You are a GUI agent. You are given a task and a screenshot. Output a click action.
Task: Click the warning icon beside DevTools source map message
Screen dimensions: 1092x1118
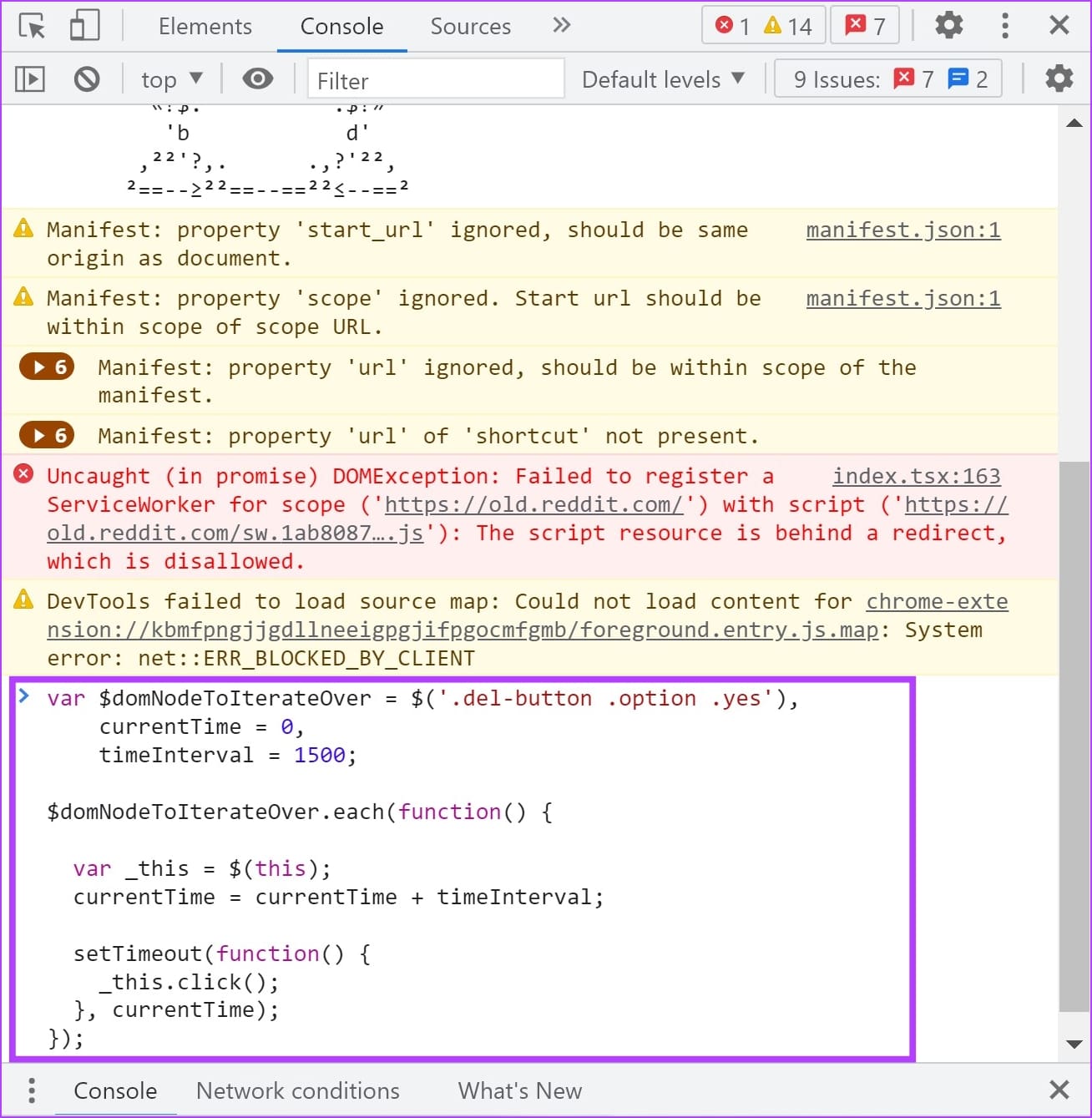click(24, 599)
